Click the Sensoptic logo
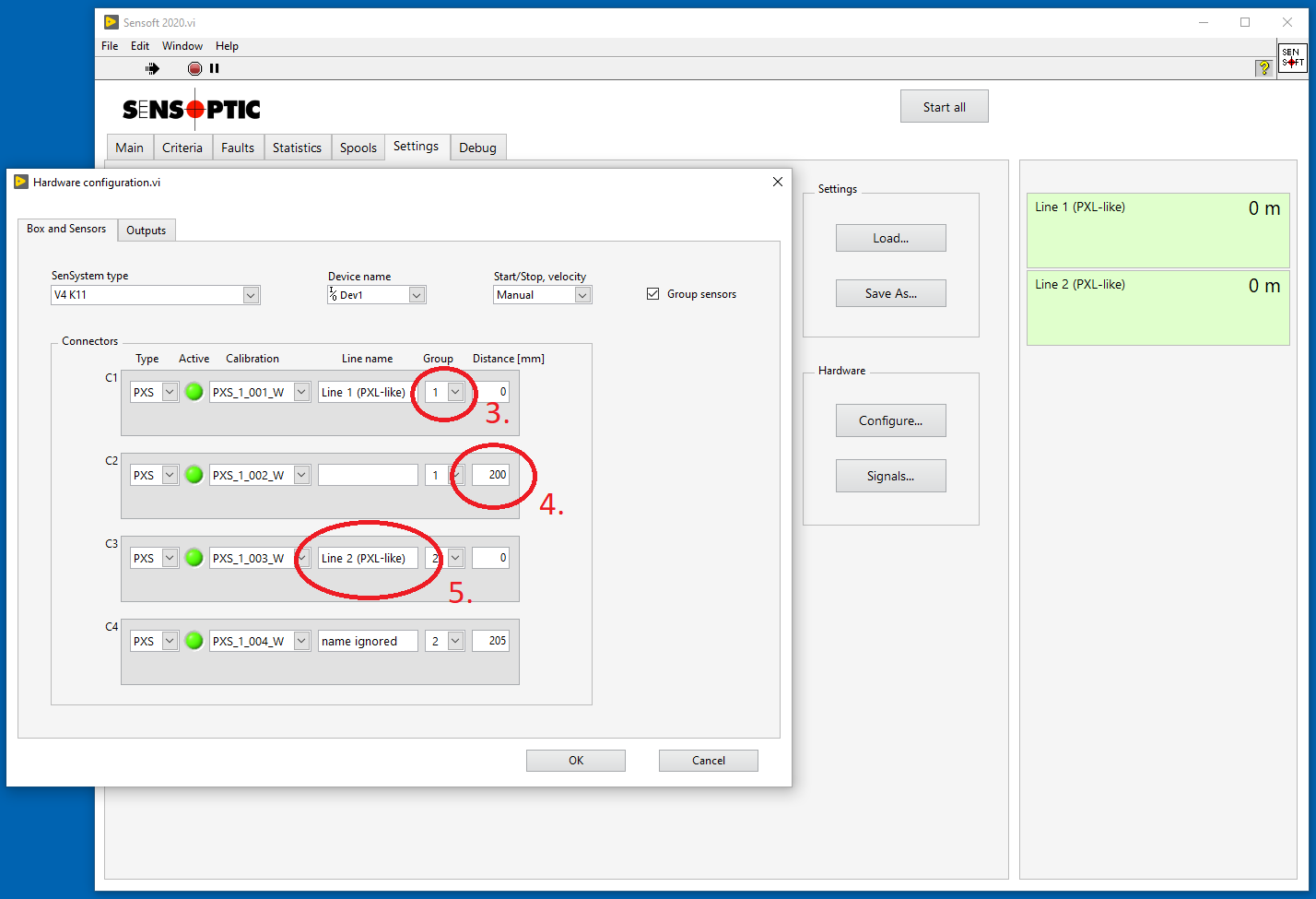 click(x=192, y=110)
